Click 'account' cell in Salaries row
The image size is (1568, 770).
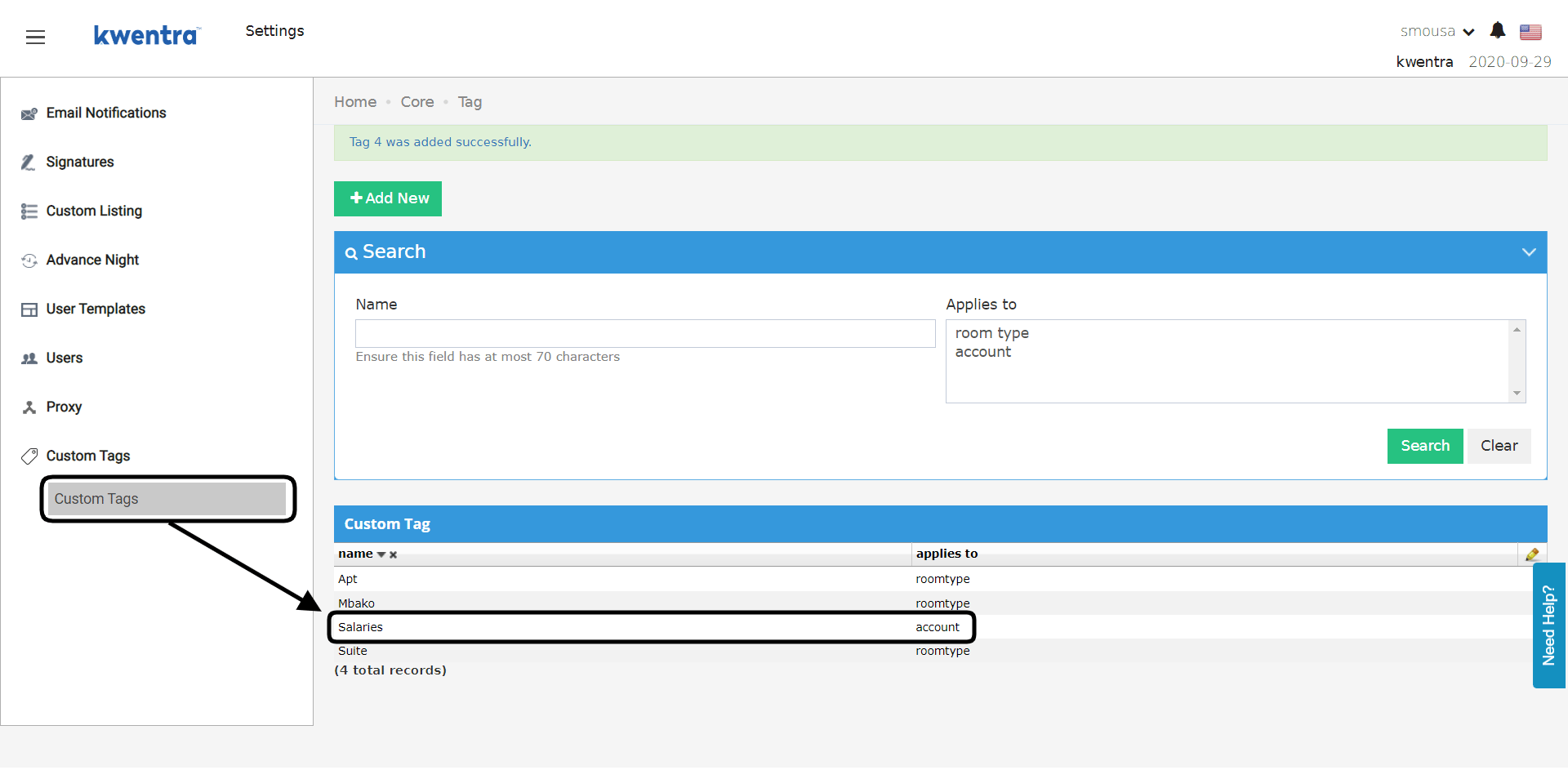coord(938,627)
